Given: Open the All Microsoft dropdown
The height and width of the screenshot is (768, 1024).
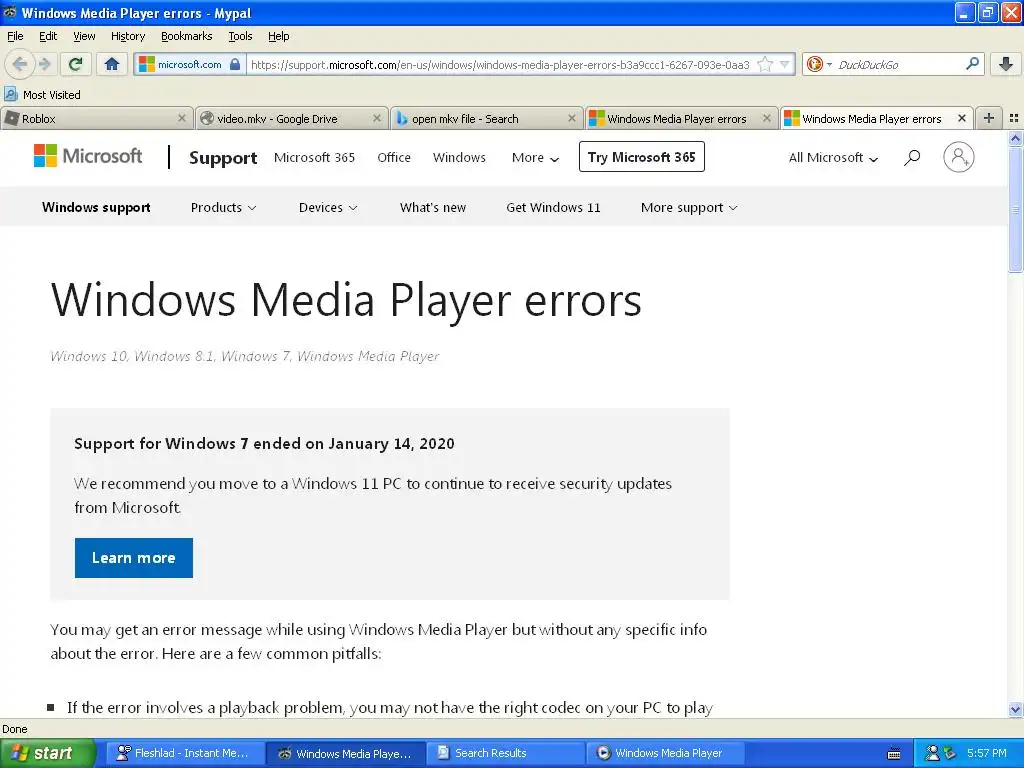Looking at the screenshot, I should [833, 157].
